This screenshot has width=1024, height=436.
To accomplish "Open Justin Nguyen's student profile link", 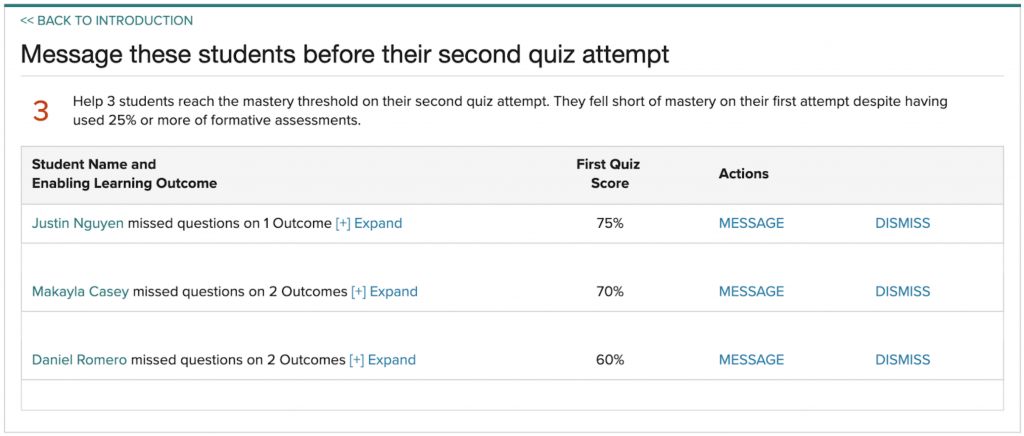I will pyautogui.click(x=78, y=224).
